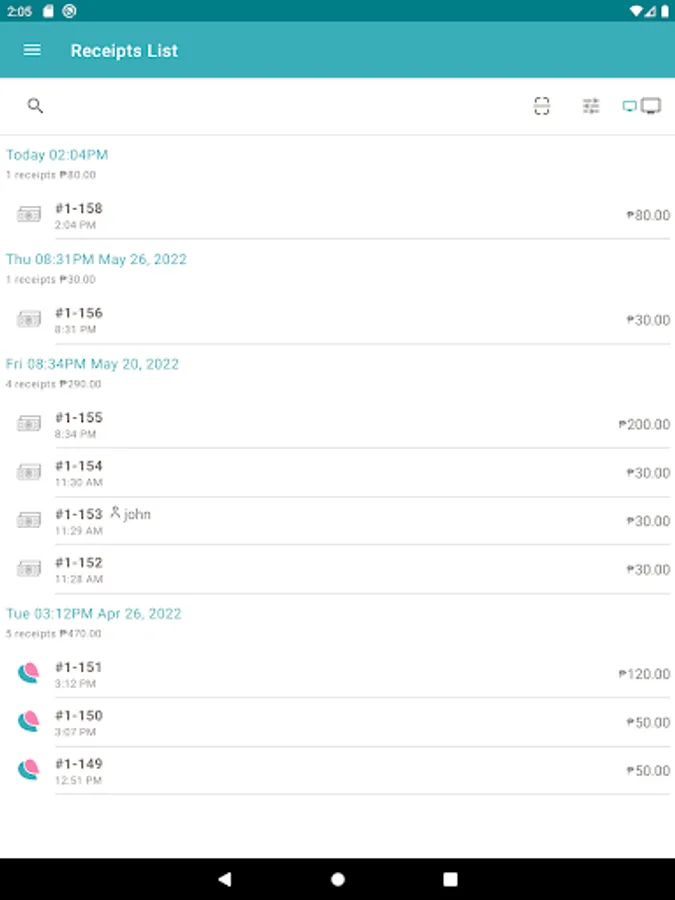
Task: Tap the search magnifier icon
Action: tap(35, 106)
